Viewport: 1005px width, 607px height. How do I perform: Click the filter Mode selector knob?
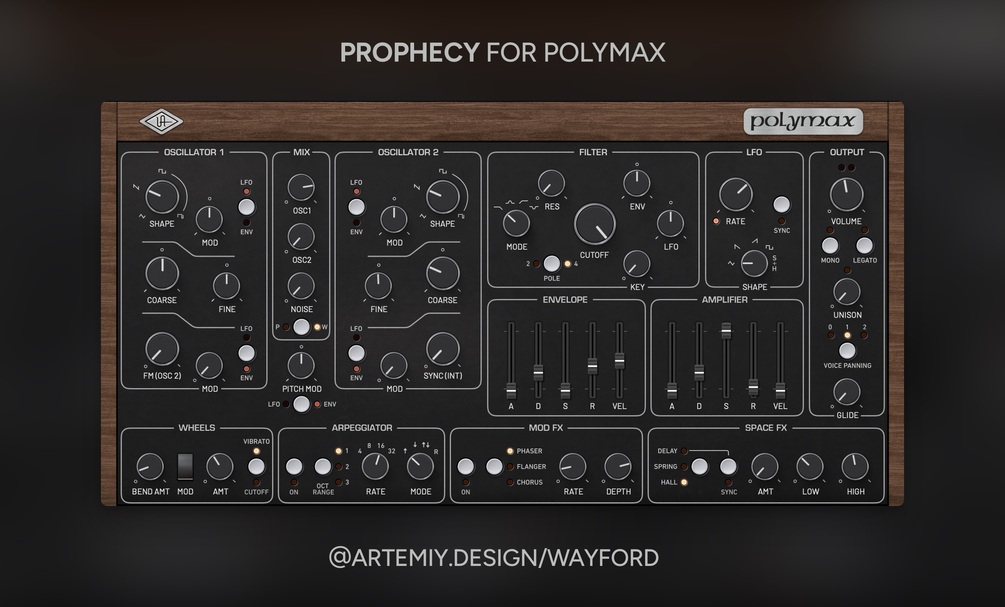517,223
